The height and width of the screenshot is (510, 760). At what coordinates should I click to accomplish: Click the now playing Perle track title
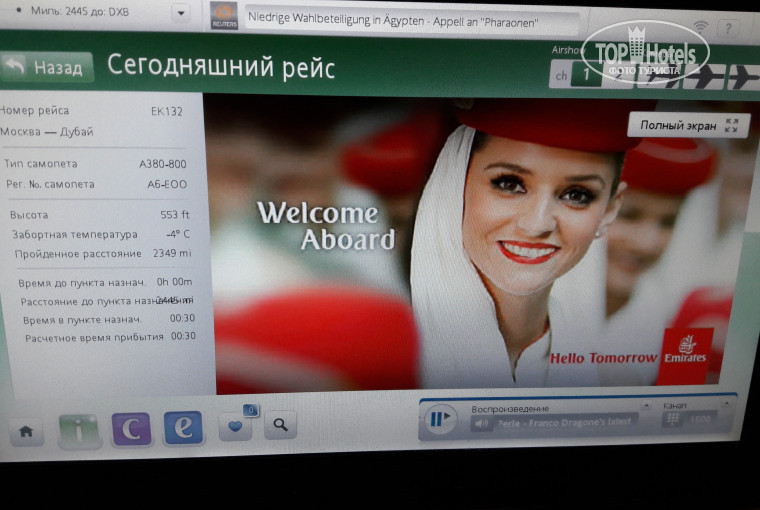click(x=564, y=422)
